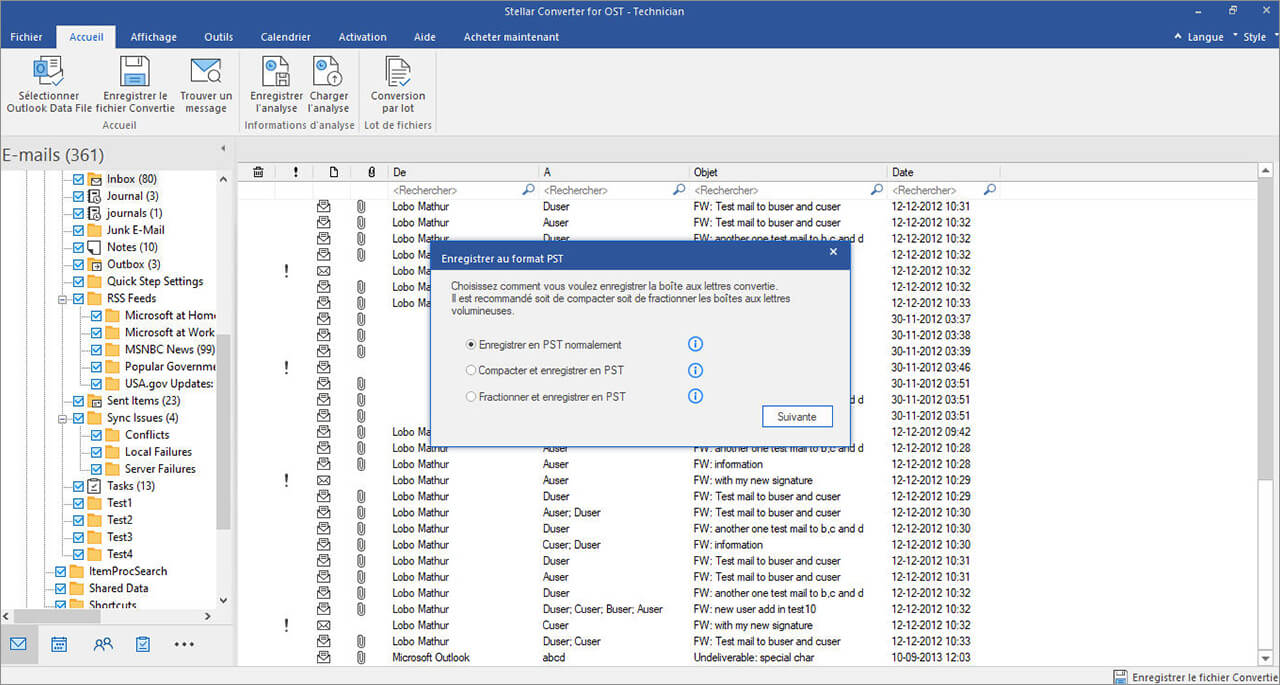Viewport: 1280px width, 685px height.
Task: Collapse the folder pane with arrow
Action: pos(223,149)
